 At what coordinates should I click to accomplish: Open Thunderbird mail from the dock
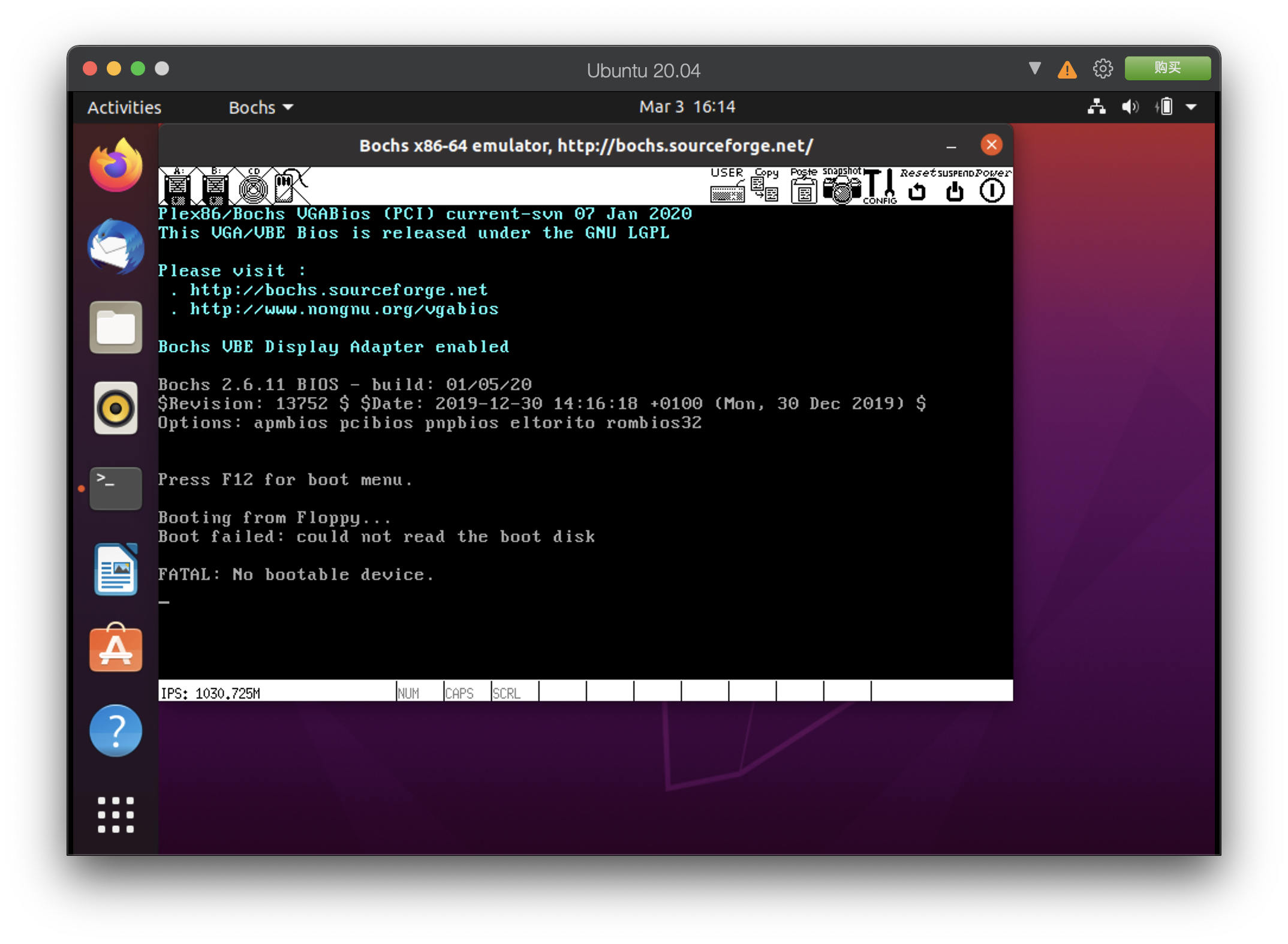pyautogui.click(x=116, y=246)
